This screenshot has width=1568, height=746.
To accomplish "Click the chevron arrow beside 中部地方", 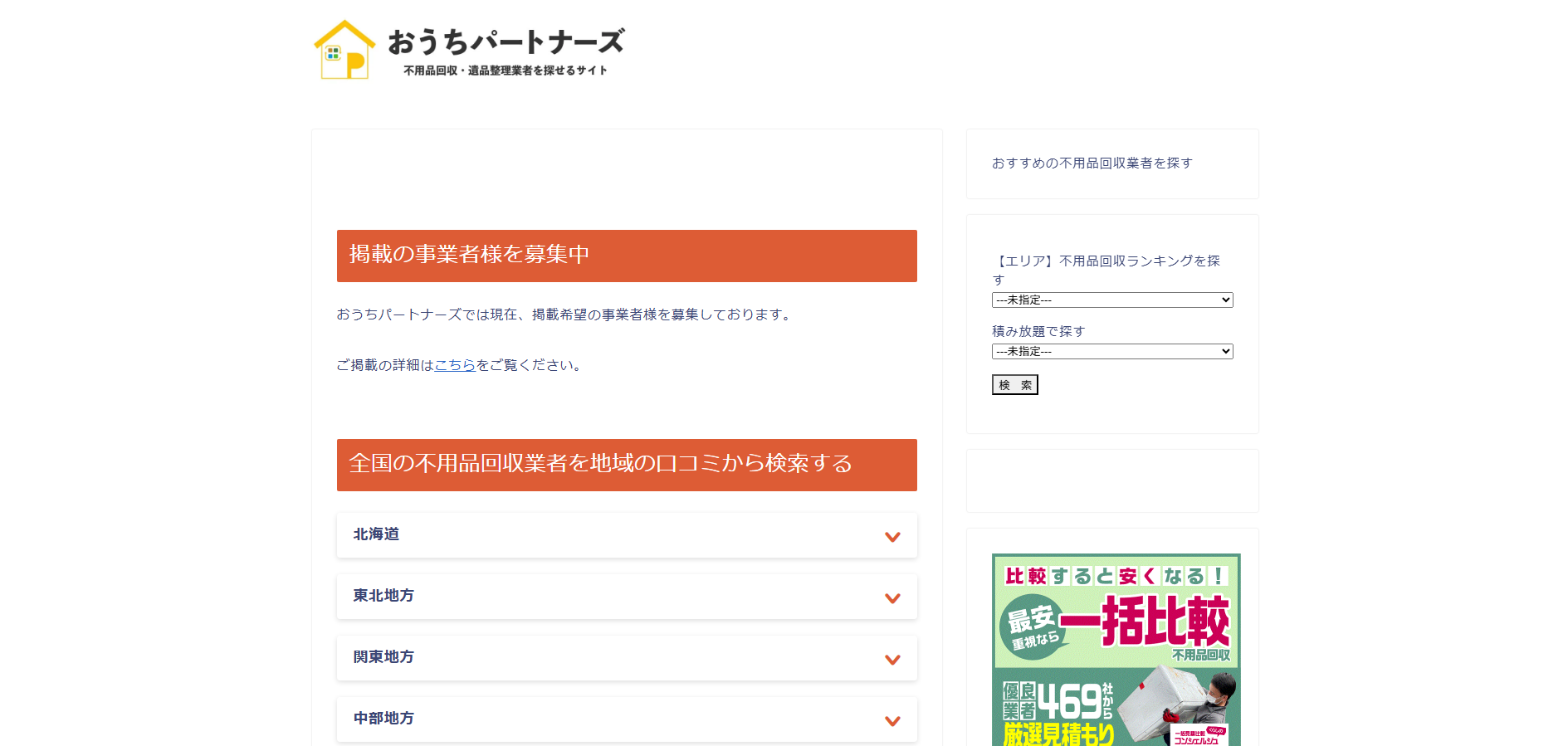I will pos(892,721).
